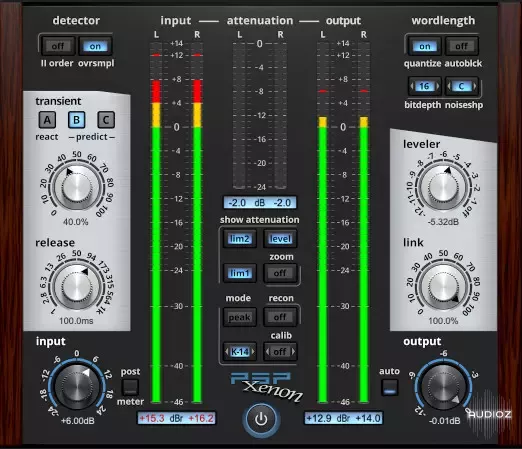Click the leveler knob
Screen dimensions: 522x449
coord(443,186)
